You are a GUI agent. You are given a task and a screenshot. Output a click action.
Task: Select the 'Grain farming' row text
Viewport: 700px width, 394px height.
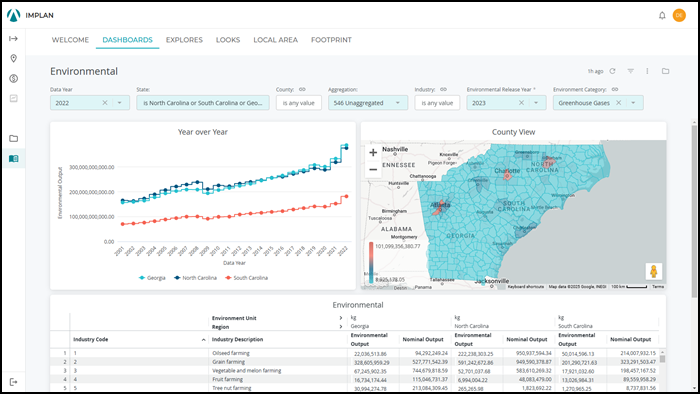click(x=229, y=361)
